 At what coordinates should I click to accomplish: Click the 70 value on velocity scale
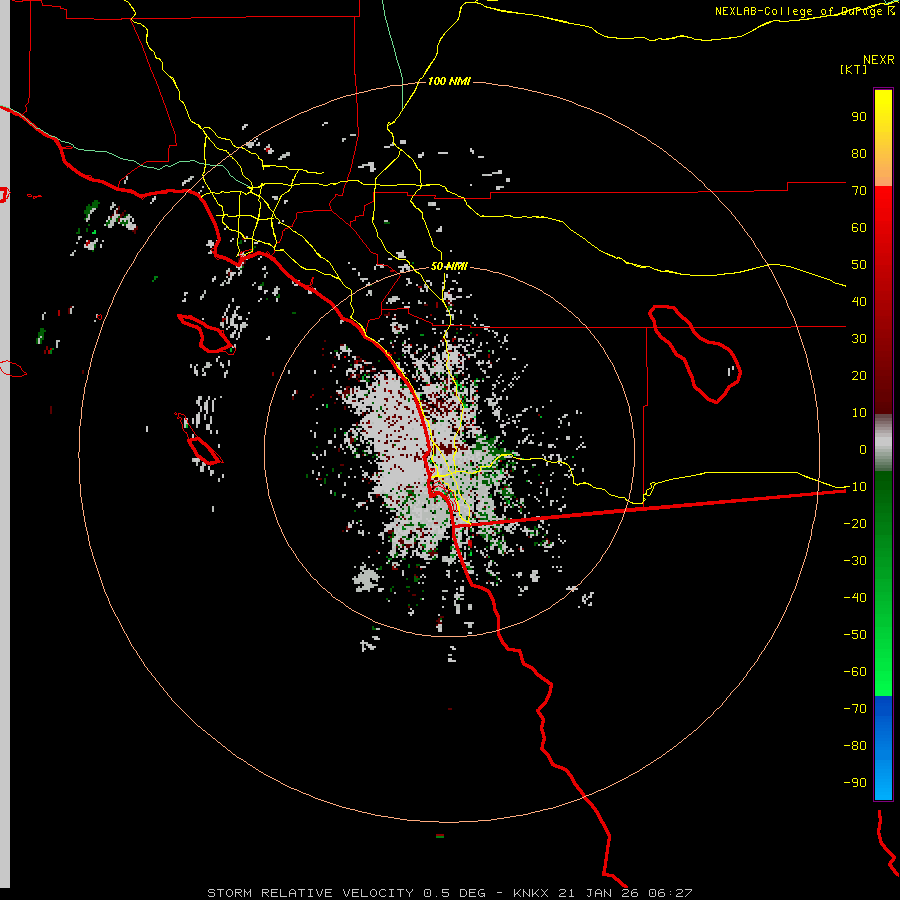point(859,191)
